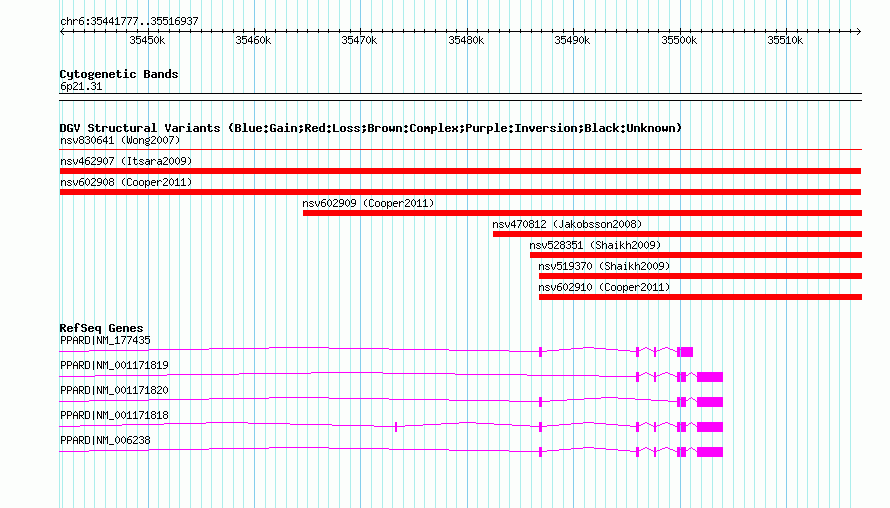
Task: Click the 6p21.31 band label
Action: [x=81, y=86]
